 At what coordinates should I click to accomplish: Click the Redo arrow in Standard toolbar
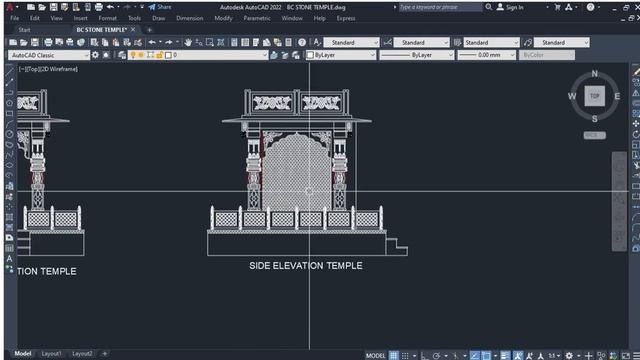point(169,42)
